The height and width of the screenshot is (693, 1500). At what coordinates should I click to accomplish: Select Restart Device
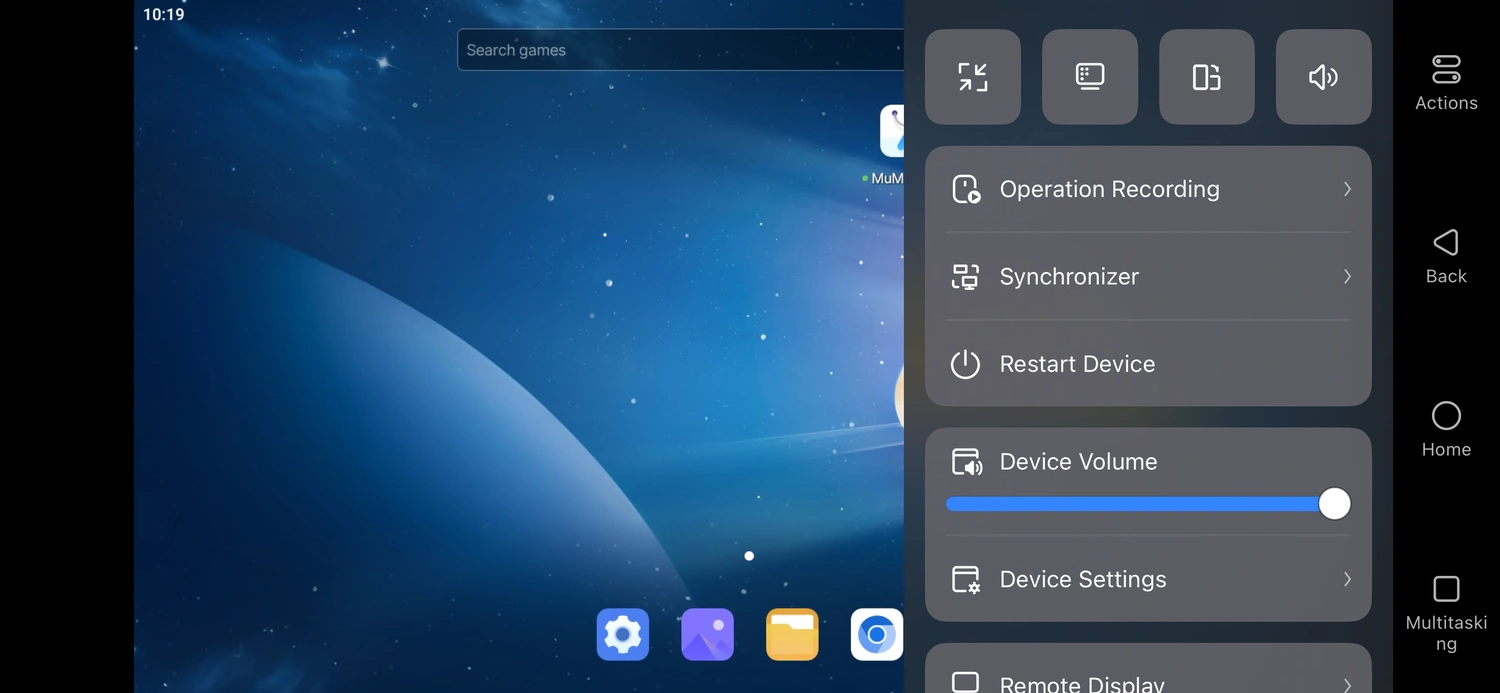click(1148, 364)
